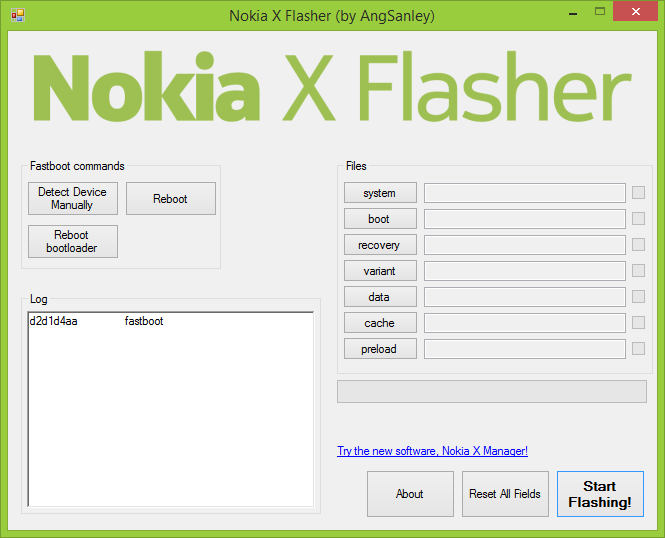Viewport: 665px width, 538px height.
Task: Toggle the cache file checkbox
Action: point(638,322)
